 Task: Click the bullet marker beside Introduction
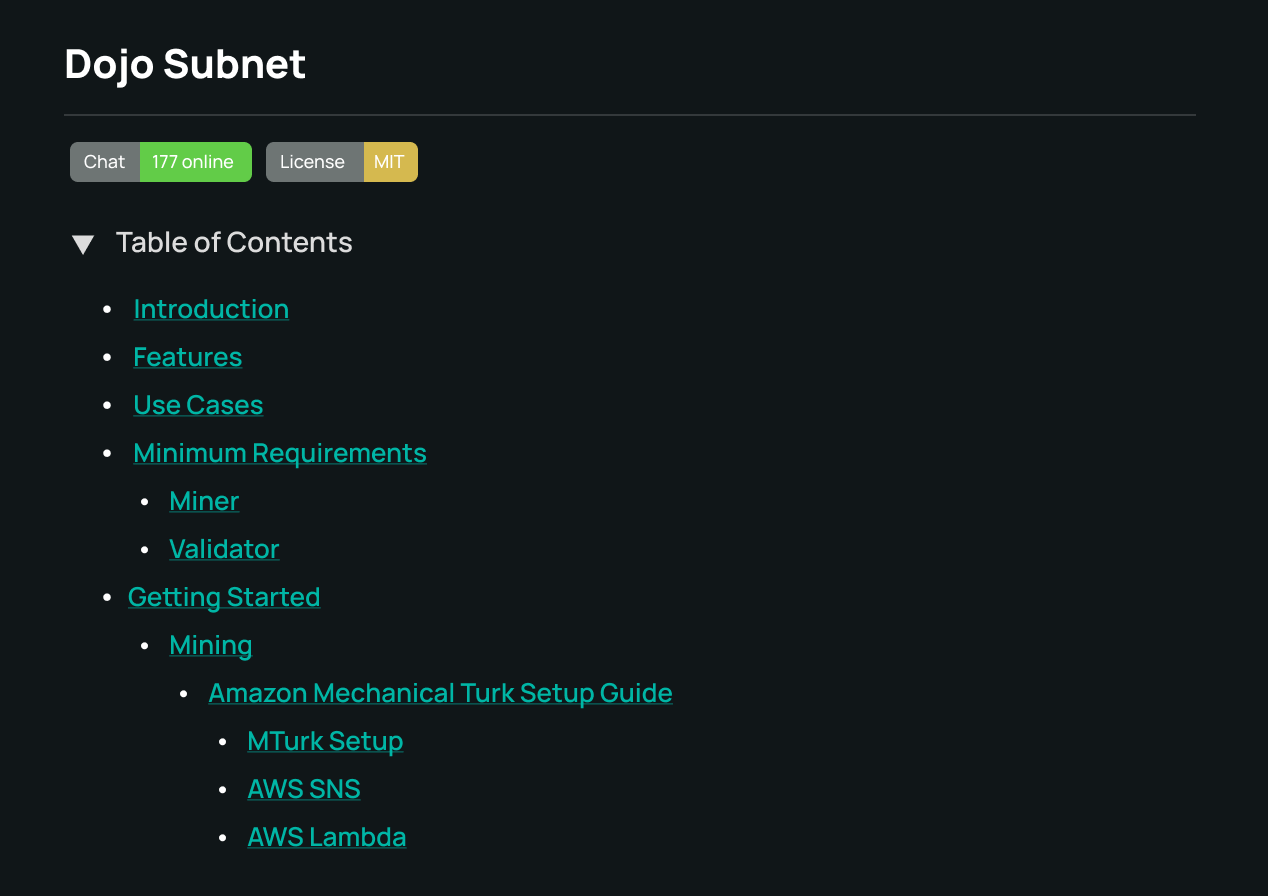tap(108, 310)
